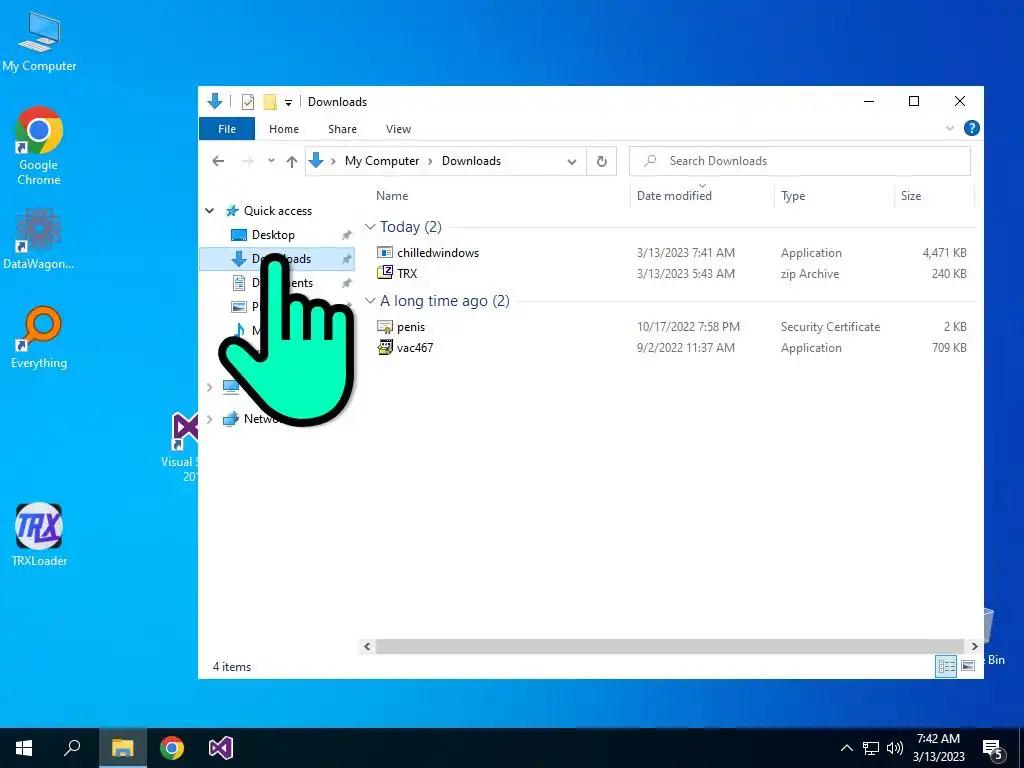Screen dimensions: 1024x768
Task: Open My Computer desktop icon
Action: pos(39,41)
